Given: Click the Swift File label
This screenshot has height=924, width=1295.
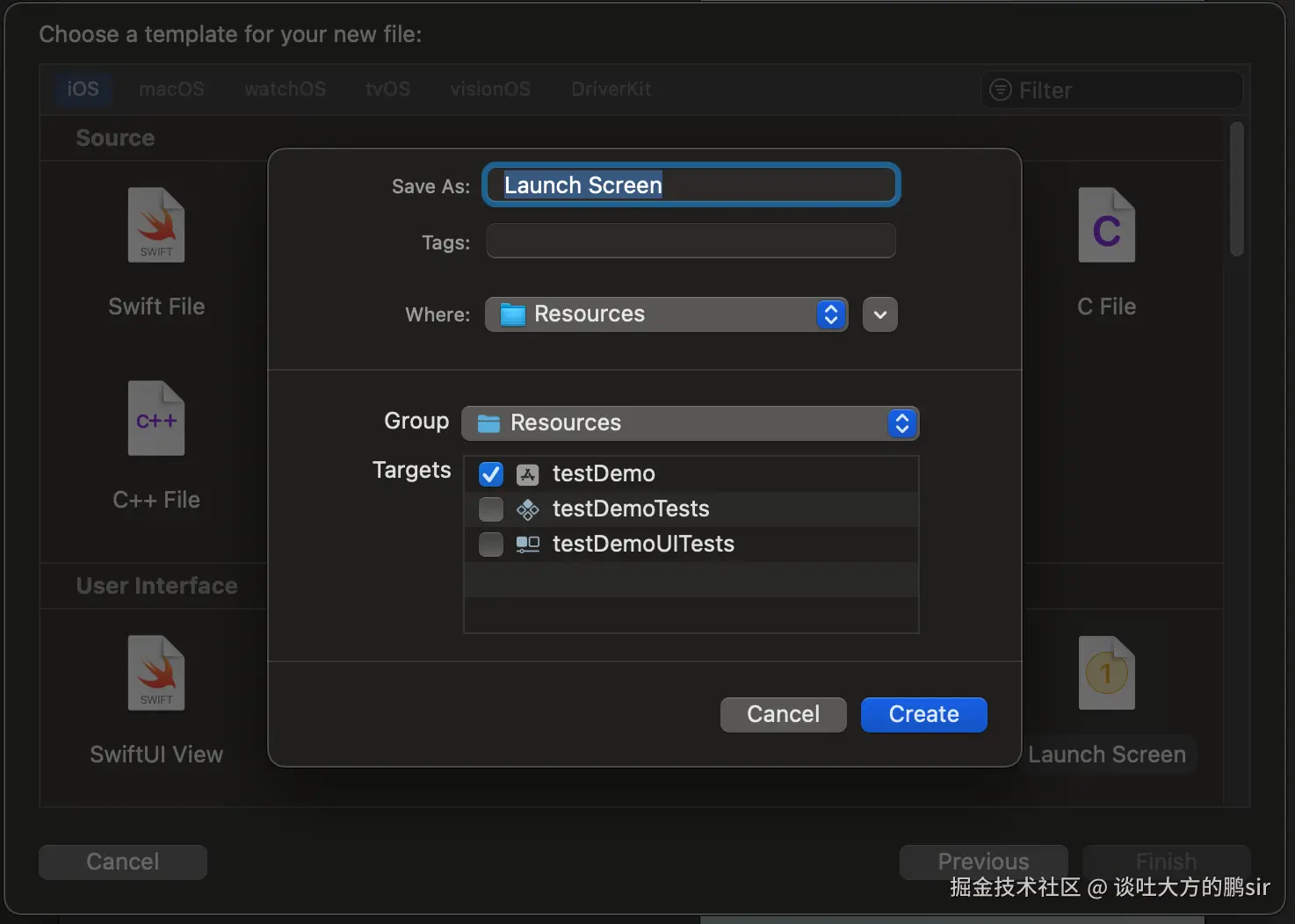Looking at the screenshot, I should click(156, 307).
